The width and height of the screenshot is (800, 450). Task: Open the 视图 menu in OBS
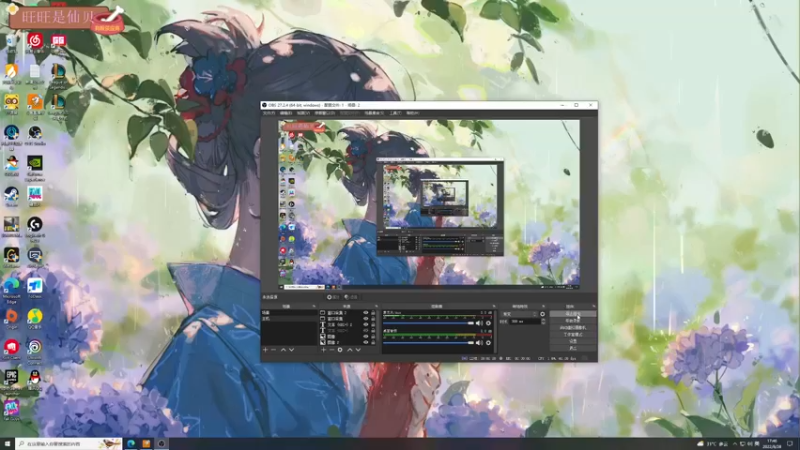(x=303, y=113)
